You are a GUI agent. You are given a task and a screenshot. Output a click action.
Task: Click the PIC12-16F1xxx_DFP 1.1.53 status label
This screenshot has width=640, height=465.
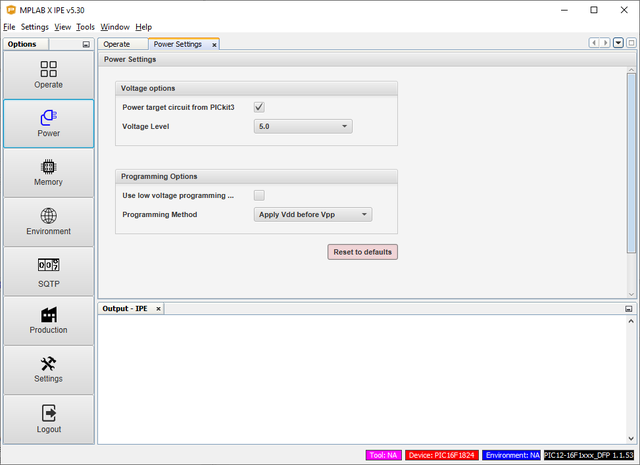pyautogui.click(x=589, y=455)
